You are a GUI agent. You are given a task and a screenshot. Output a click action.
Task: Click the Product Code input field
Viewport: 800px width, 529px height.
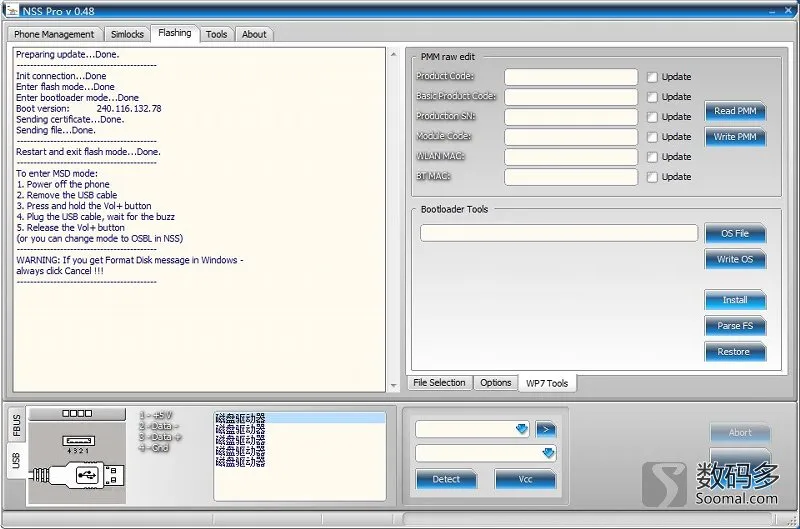[x=571, y=77]
